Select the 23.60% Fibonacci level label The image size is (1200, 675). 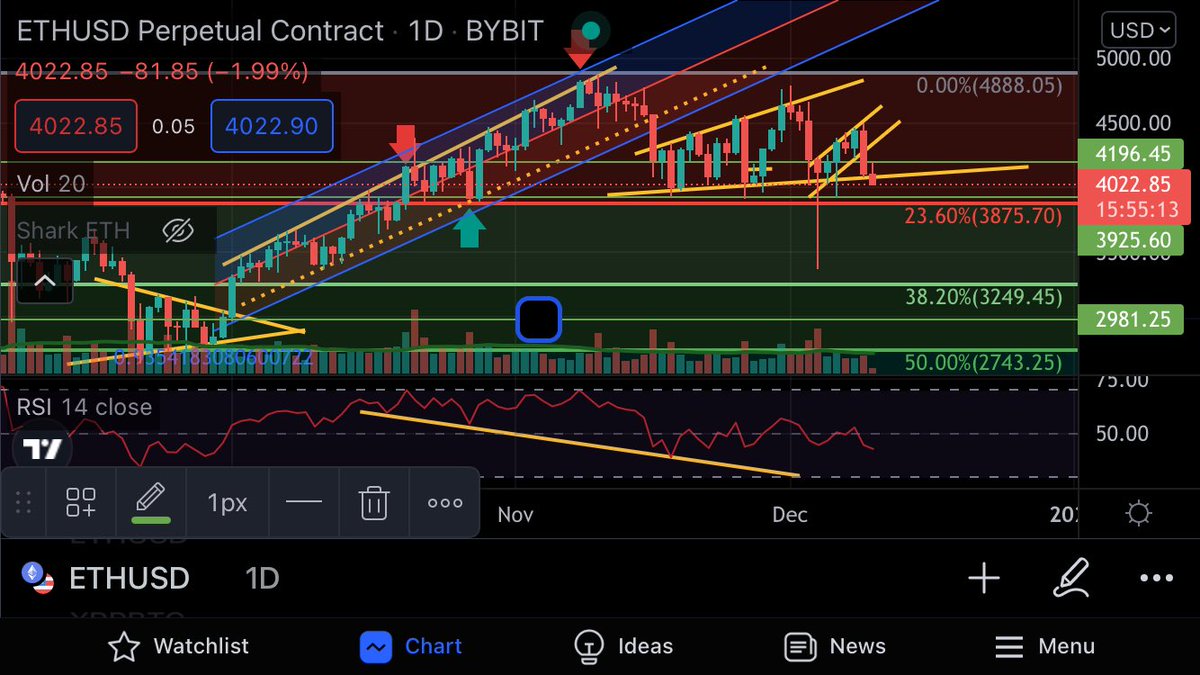[x=983, y=215]
